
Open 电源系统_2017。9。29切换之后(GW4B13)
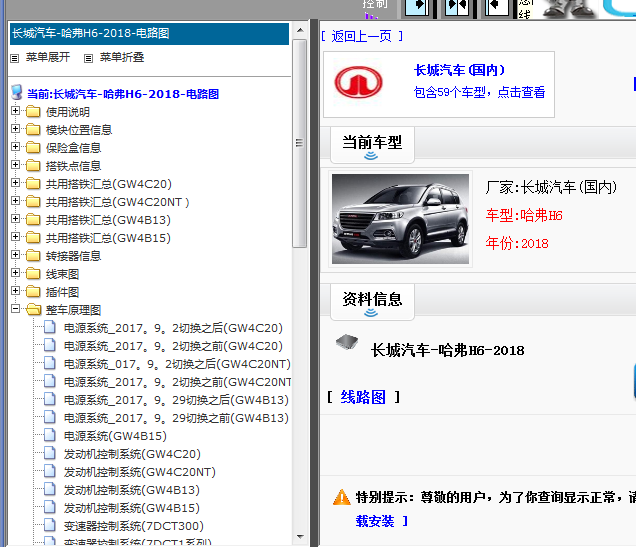pos(176,400)
